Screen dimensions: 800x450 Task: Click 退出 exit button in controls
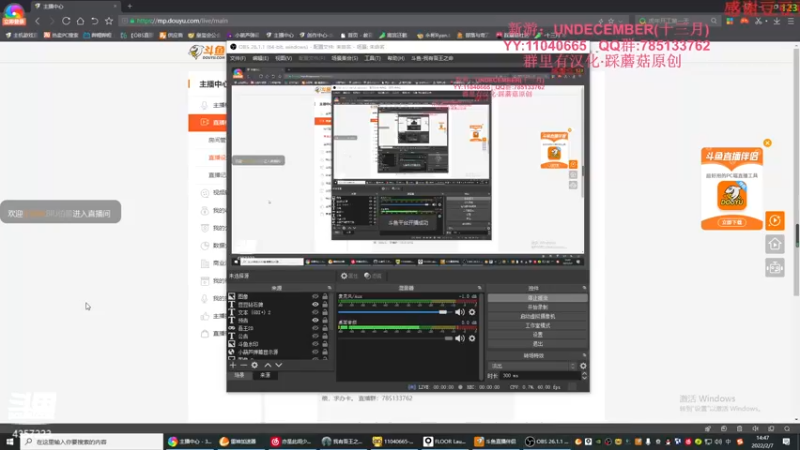pos(538,344)
